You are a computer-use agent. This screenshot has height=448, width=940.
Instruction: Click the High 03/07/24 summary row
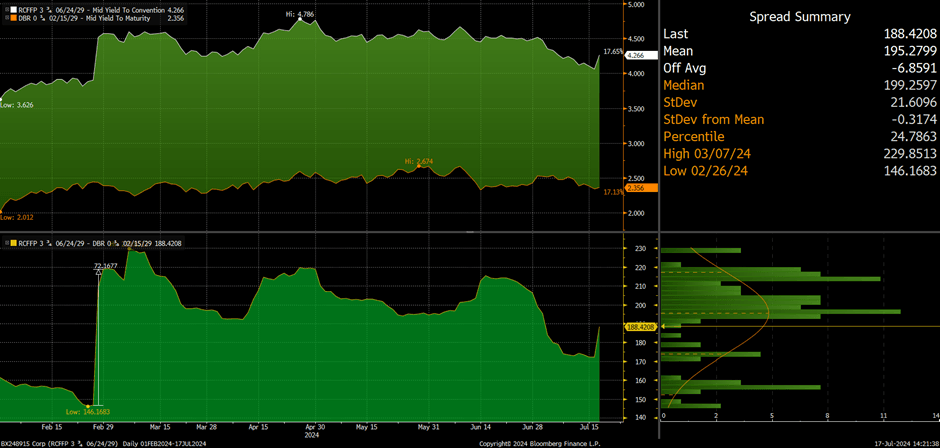(800, 153)
